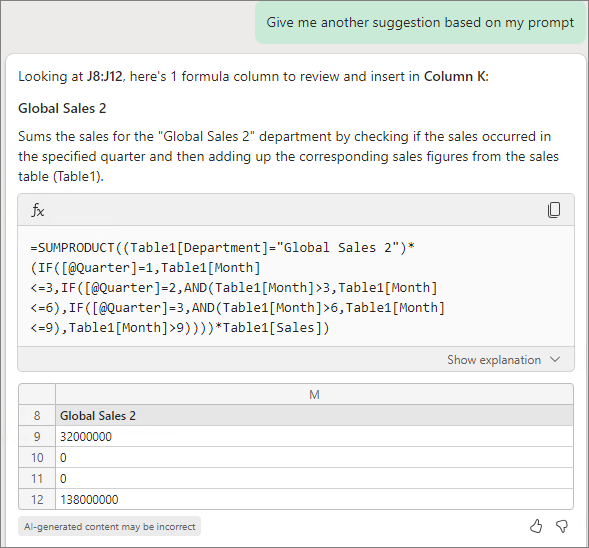589x548 pixels.
Task: Select row 8 header in preview
Action: 37,415
